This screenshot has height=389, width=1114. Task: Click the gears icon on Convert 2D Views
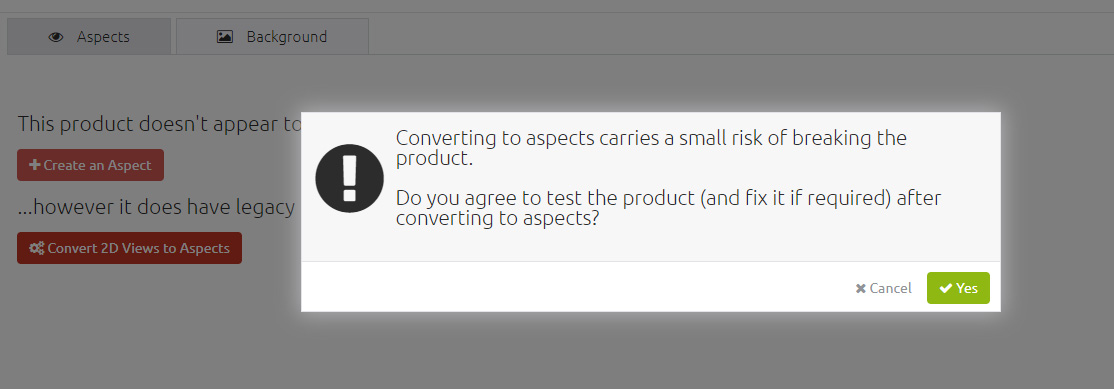(x=36, y=248)
